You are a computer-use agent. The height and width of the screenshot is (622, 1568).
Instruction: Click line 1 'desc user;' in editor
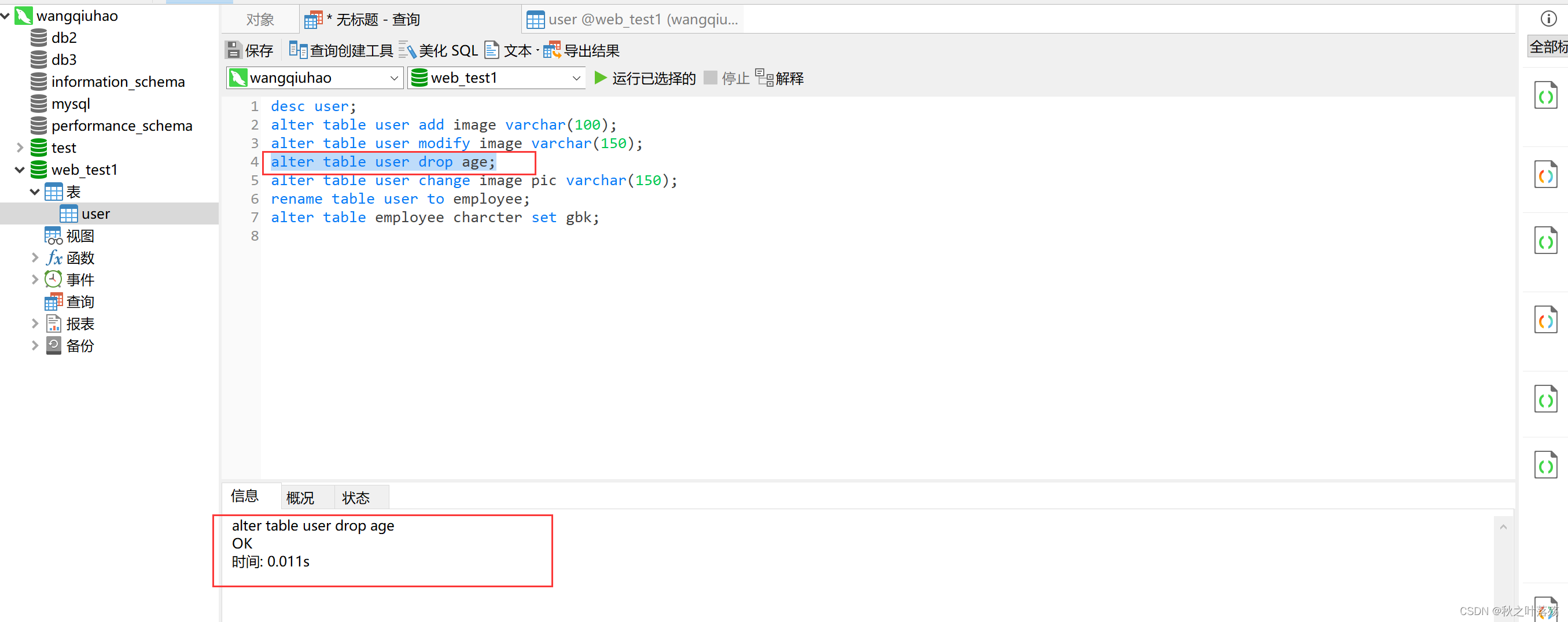click(314, 106)
